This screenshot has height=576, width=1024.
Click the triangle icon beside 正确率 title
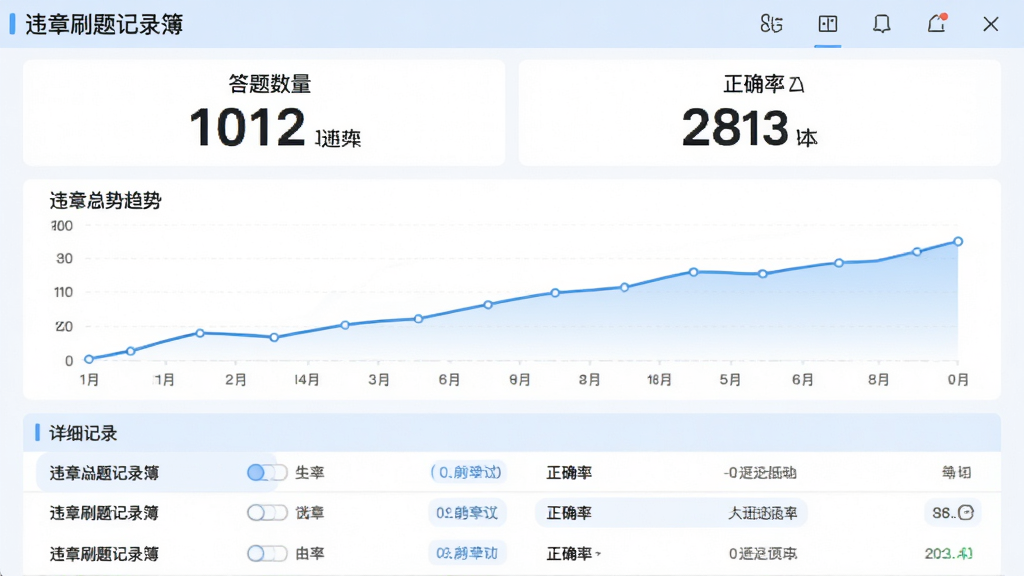pos(797,84)
